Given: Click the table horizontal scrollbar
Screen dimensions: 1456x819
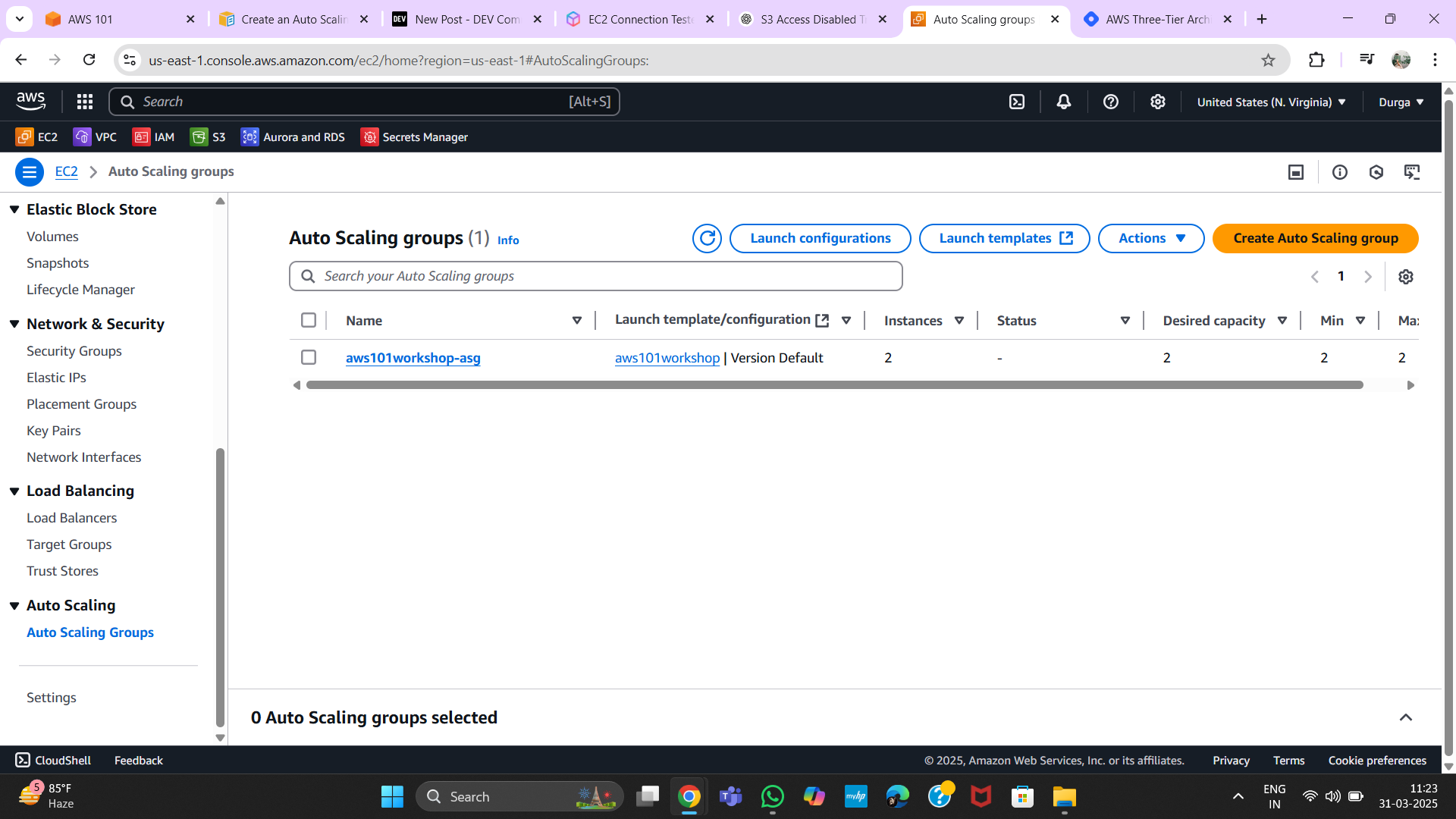Looking at the screenshot, I should (x=834, y=385).
